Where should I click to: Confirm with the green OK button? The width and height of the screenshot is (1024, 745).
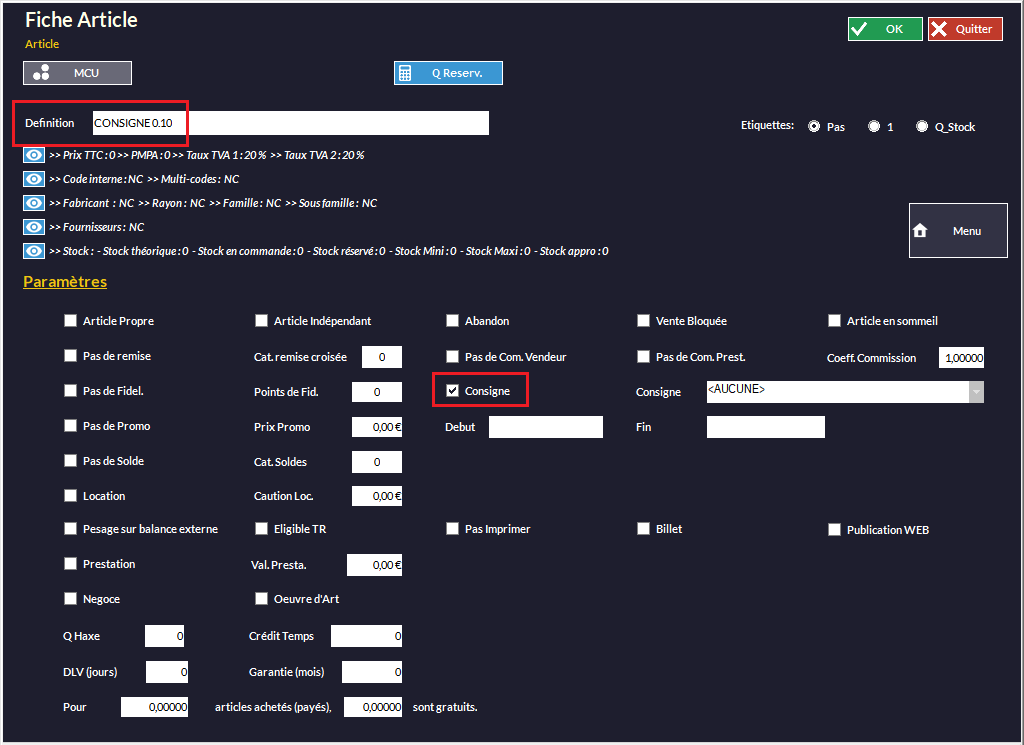[885, 29]
